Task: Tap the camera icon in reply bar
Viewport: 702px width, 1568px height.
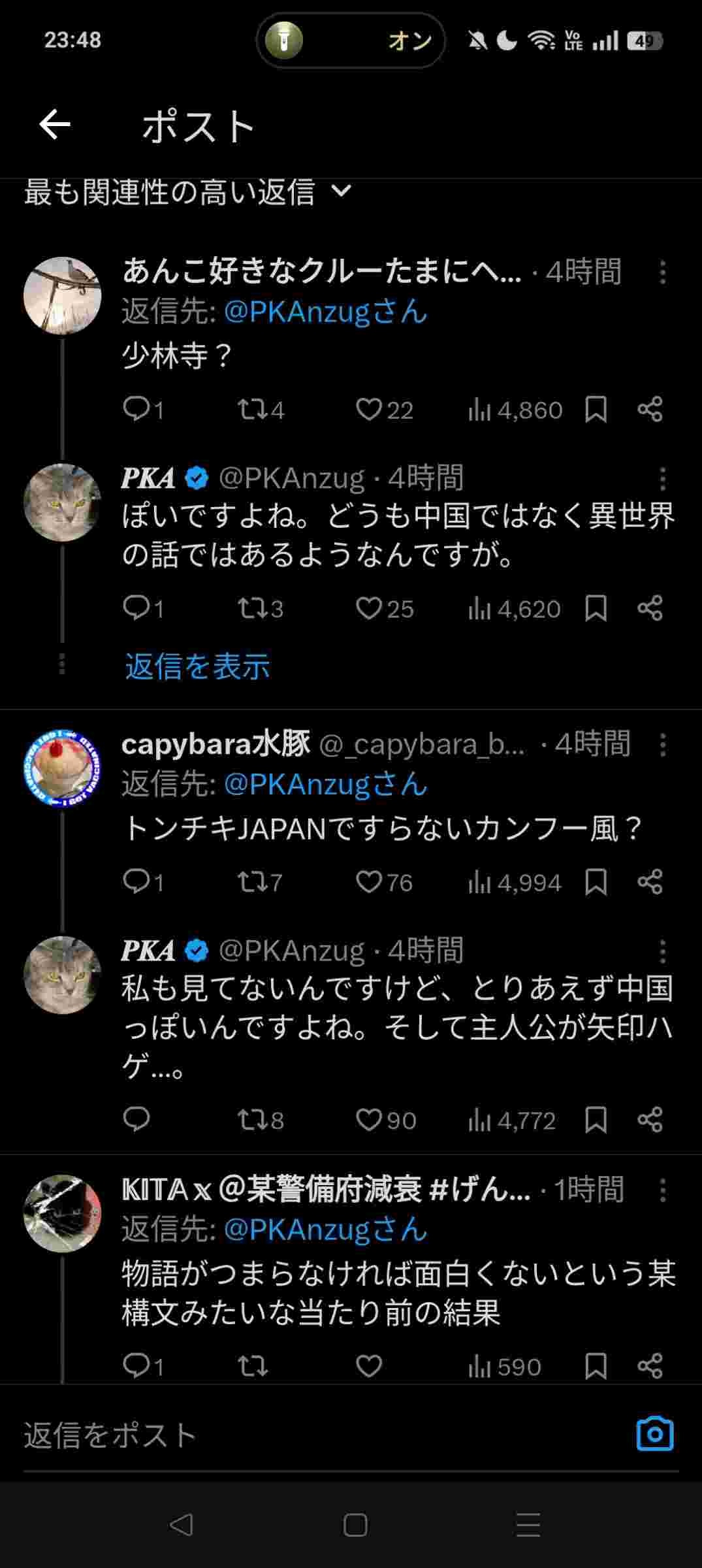Action: [x=654, y=1434]
